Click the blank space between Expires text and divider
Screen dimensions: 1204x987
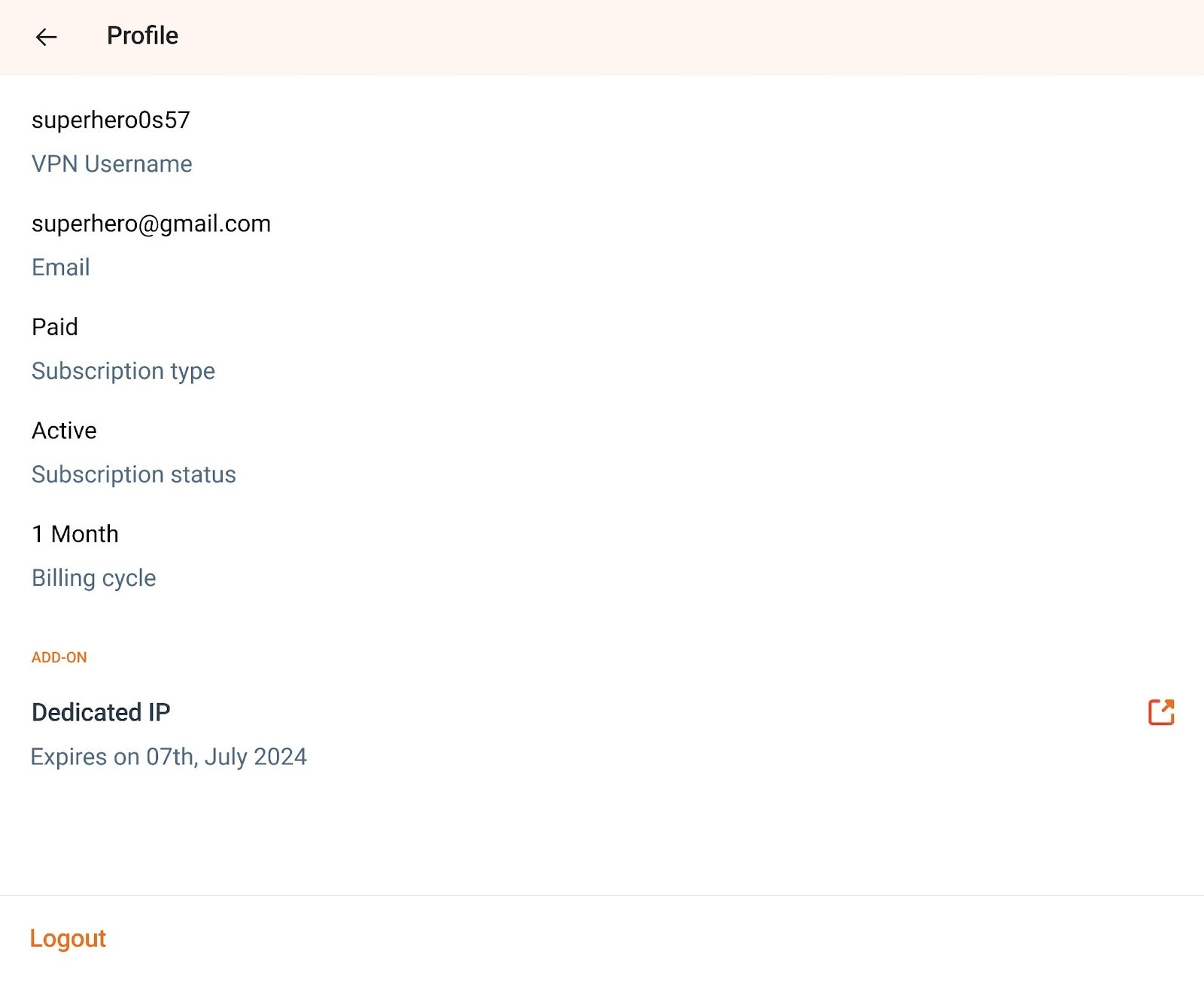pos(602,828)
